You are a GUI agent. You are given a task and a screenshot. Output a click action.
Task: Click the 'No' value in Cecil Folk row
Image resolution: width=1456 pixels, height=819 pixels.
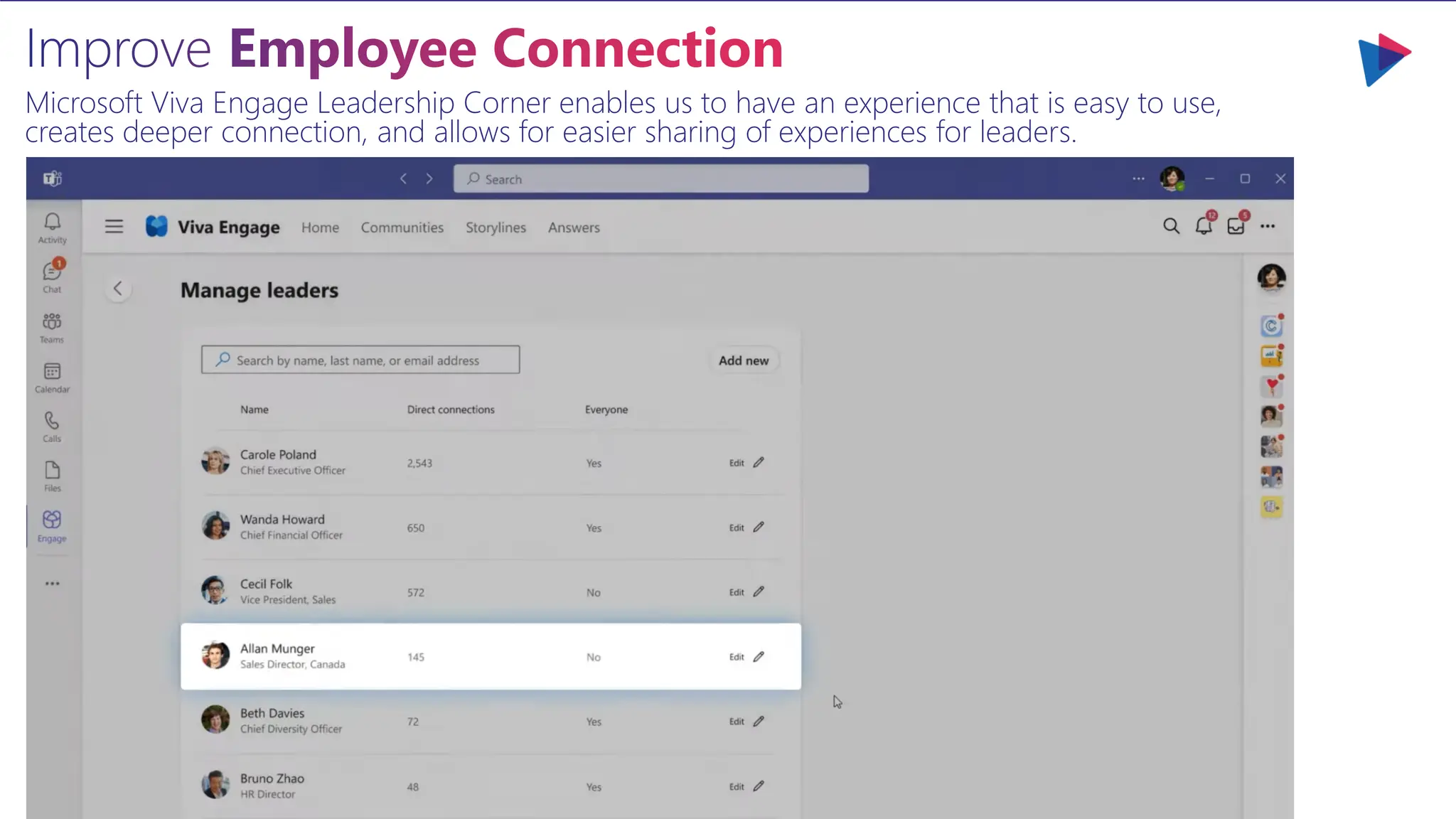tap(594, 592)
